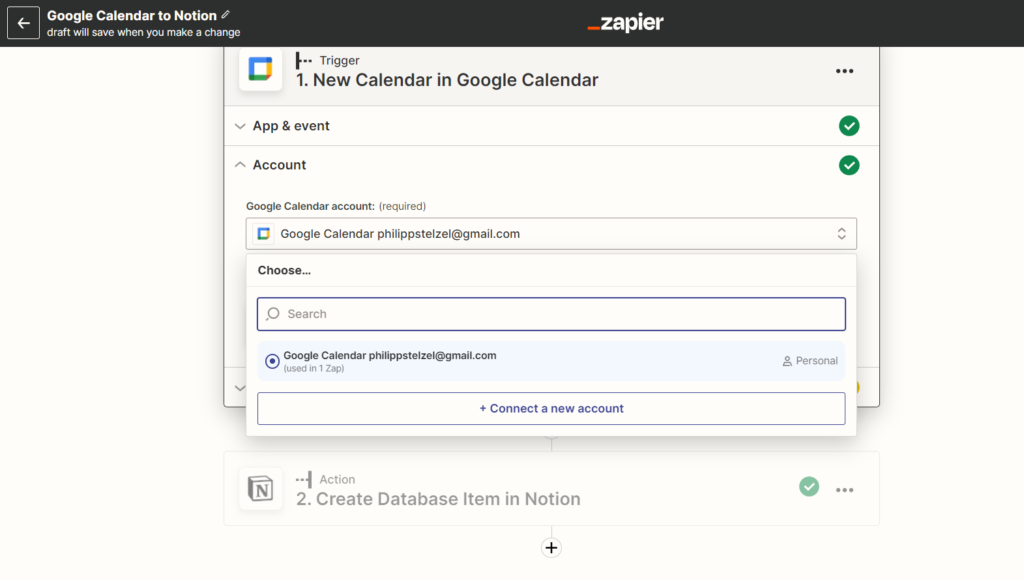
Task: Open the trigger step three-dot menu
Action: [x=844, y=71]
